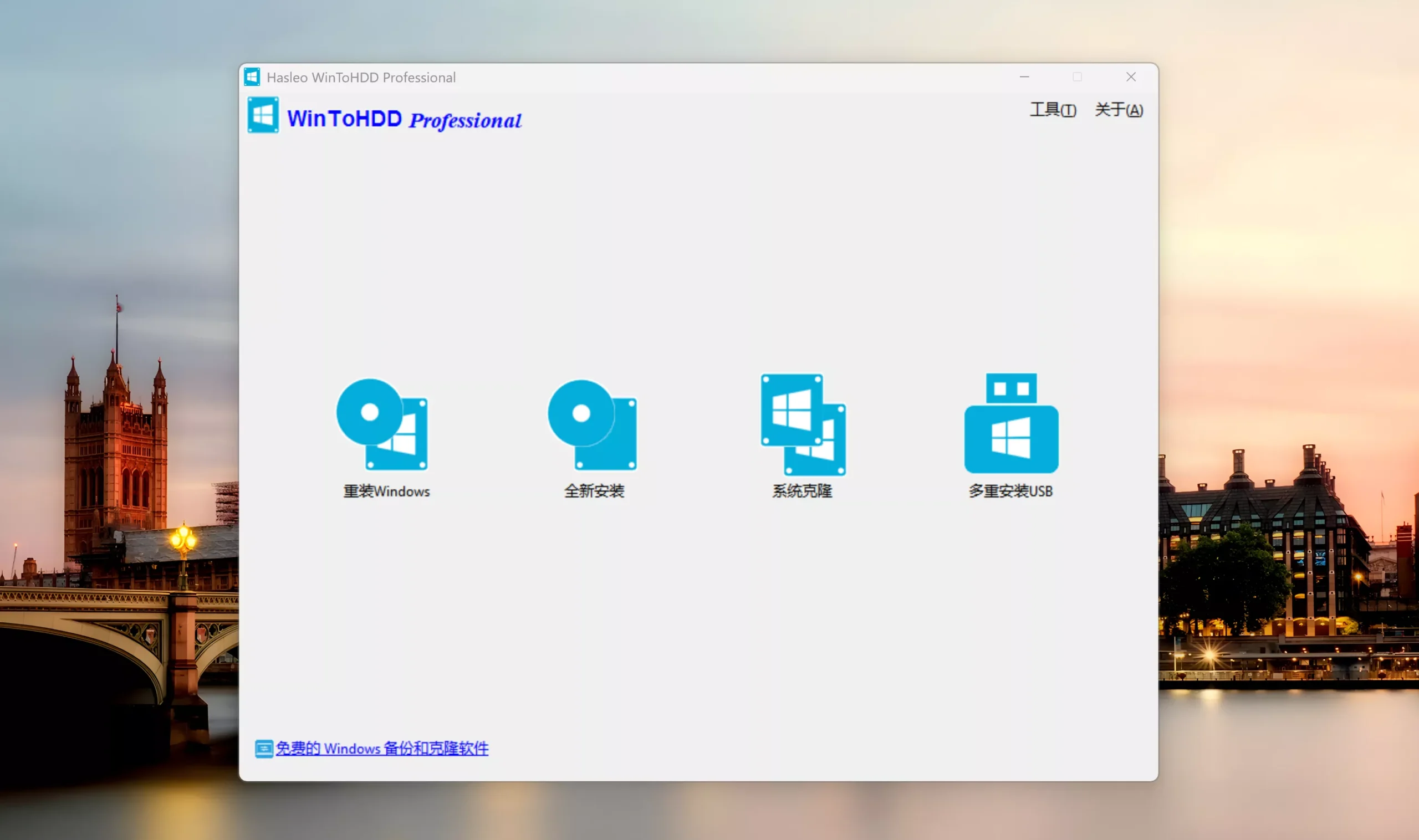Open the 工具(T) menu
The width and height of the screenshot is (1419, 840).
coord(1052,110)
